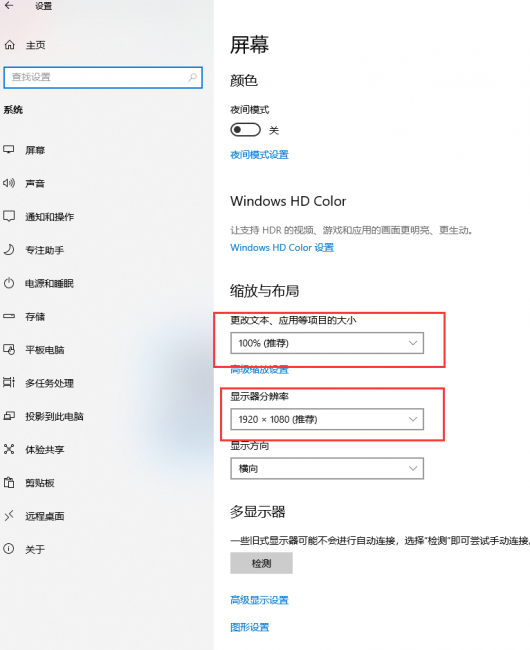Screen dimensions: 530x650
Task: Open 通知和操作 notification icon
Action: 9,216
